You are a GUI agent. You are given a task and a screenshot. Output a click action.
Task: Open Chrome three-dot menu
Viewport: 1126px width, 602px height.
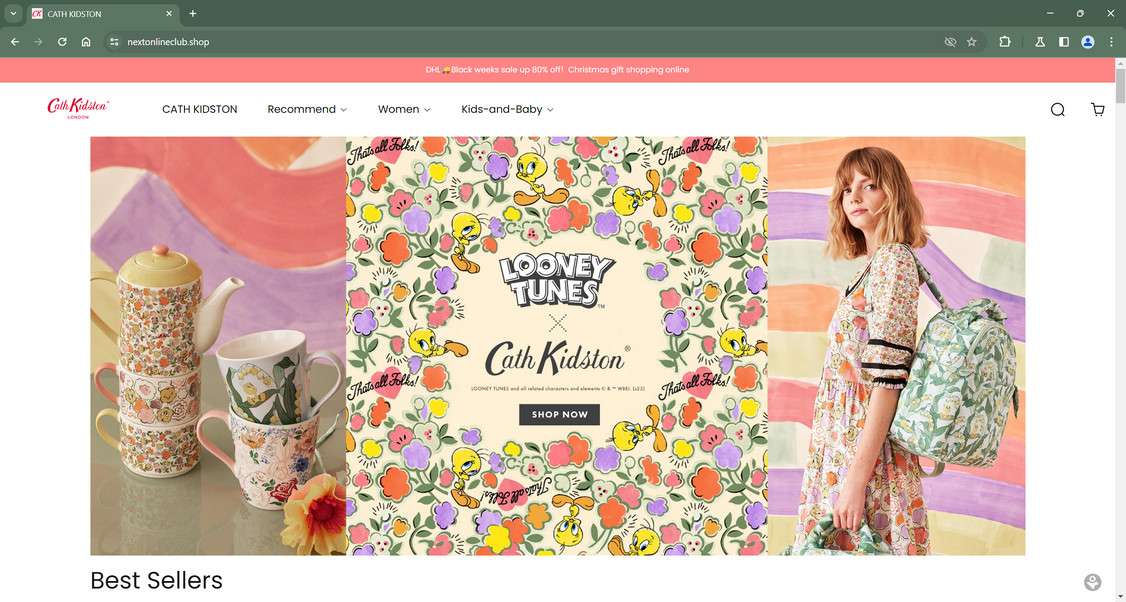tap(1111, 42)
